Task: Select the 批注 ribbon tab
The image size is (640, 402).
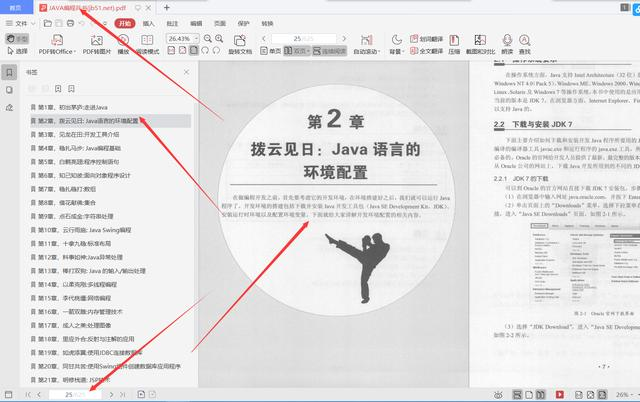Action: point(172,24)
